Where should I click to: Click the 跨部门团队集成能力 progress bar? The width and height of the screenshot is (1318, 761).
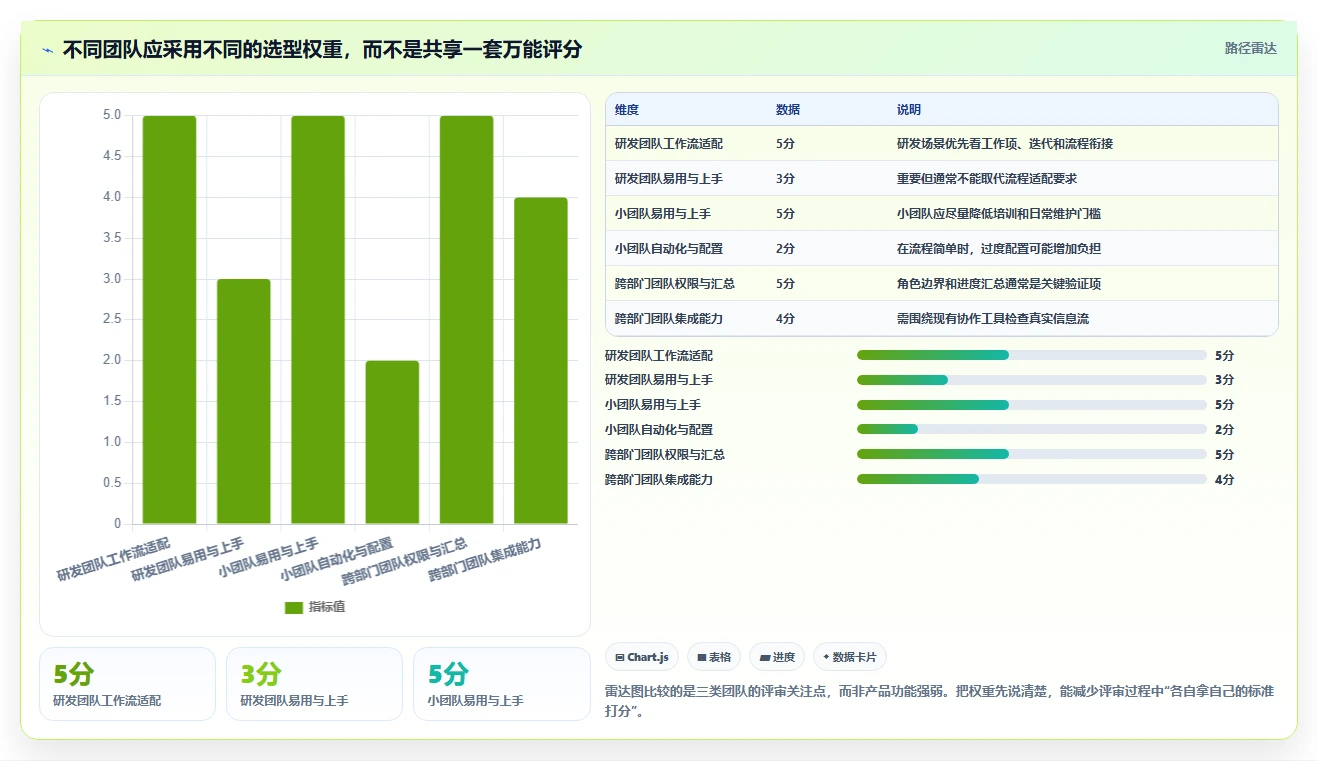pos(1032,480)
